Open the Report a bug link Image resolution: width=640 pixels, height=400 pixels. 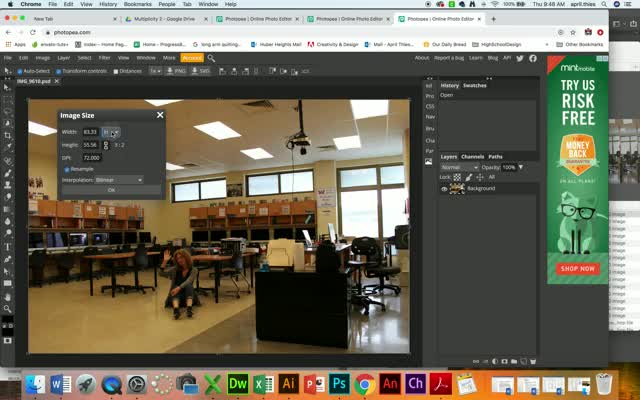449,58
